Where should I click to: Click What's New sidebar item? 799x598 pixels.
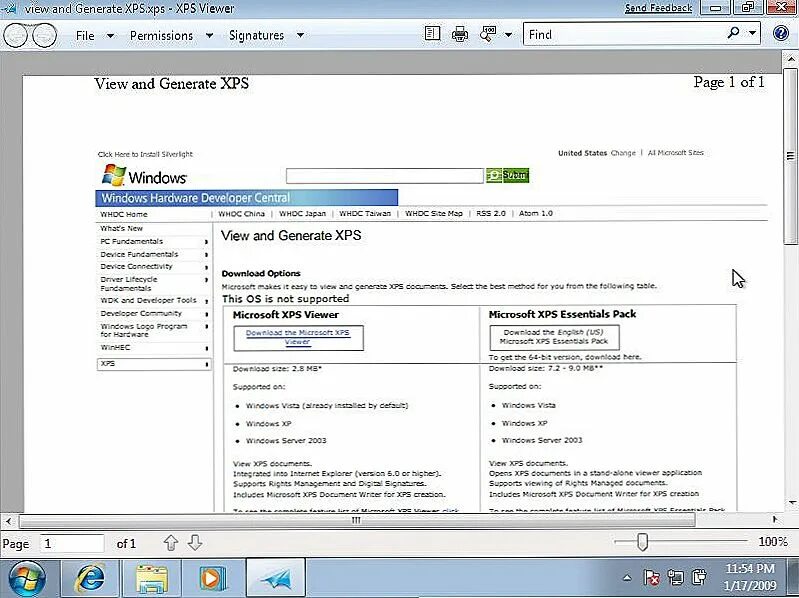coord(121,228)
